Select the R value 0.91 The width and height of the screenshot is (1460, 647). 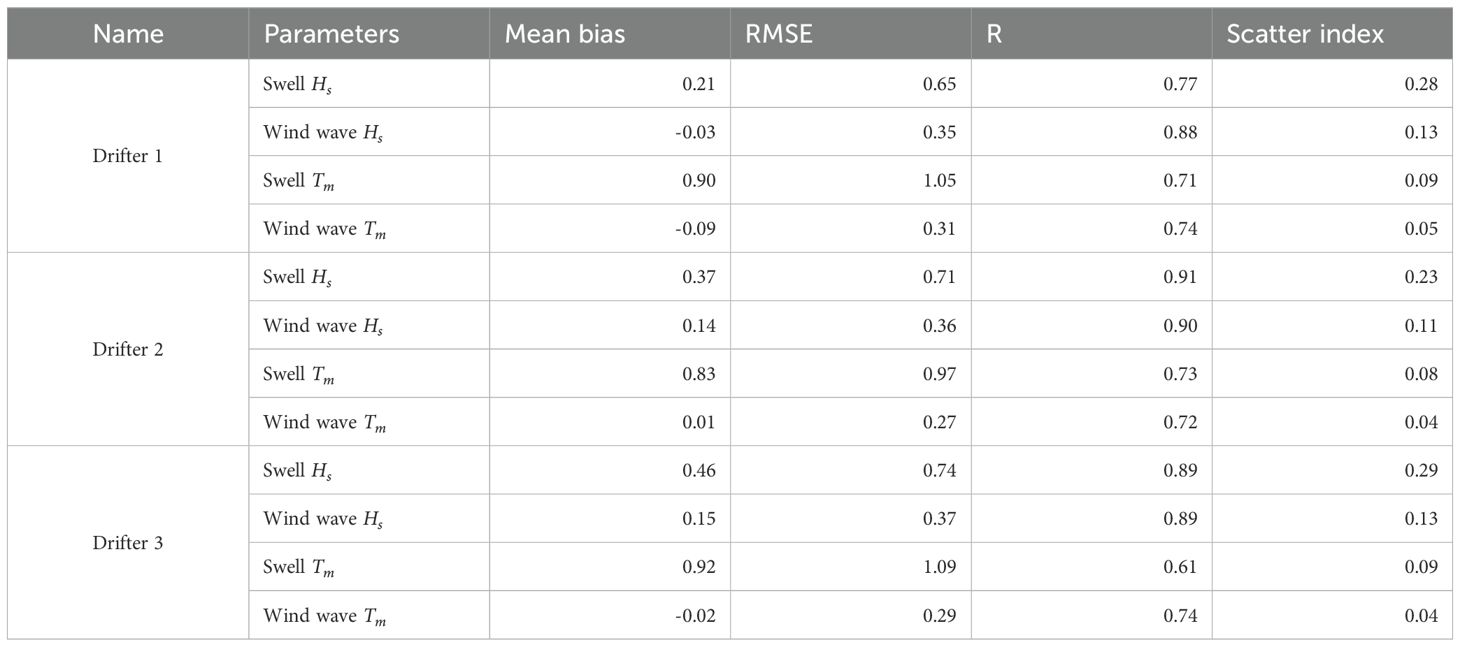pyautogui.click(x=1181, y=277)
